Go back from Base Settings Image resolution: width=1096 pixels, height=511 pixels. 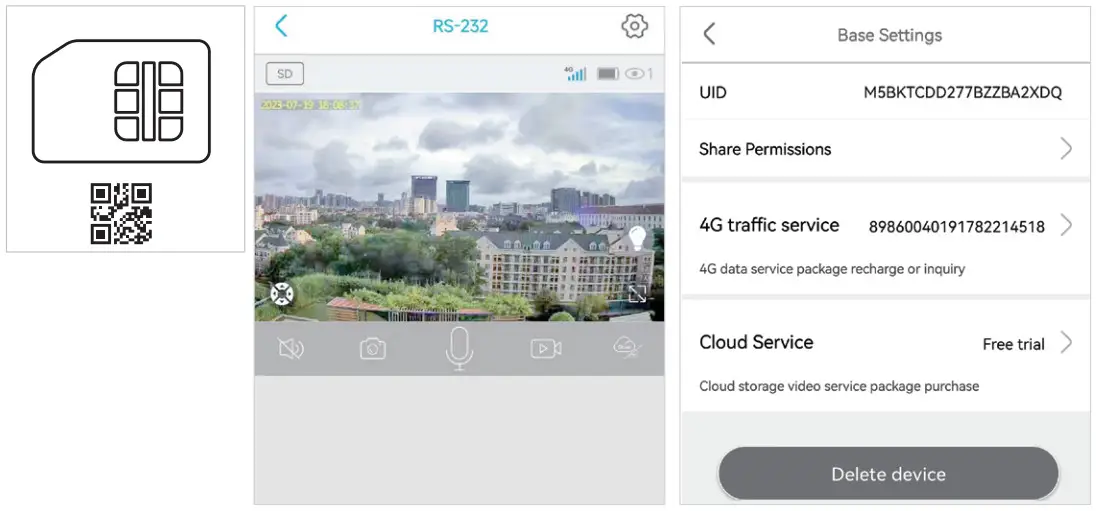click(x=709, y=35)
